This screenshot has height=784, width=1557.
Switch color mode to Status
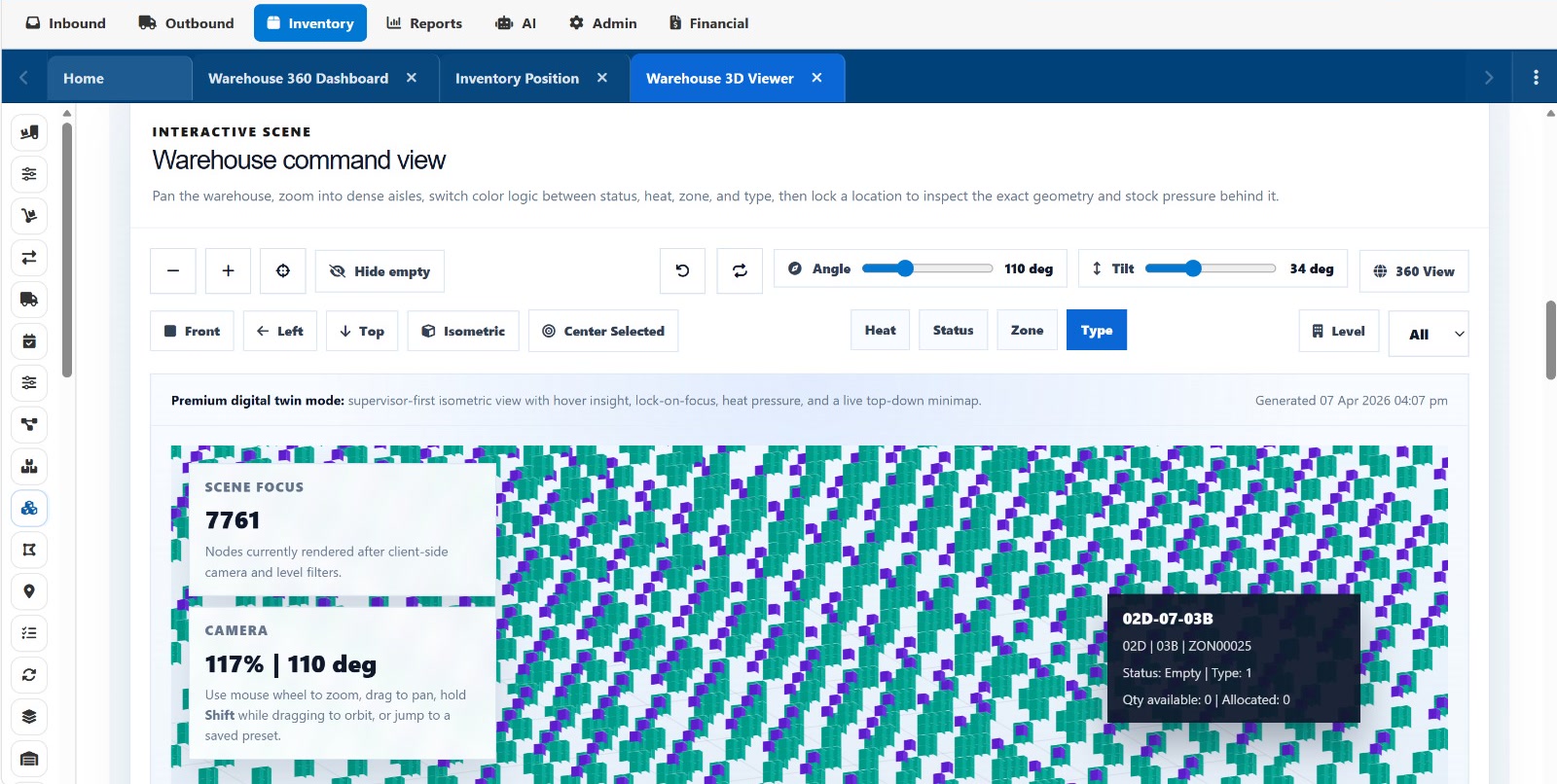pyautogui.click(x=954, y=330)
